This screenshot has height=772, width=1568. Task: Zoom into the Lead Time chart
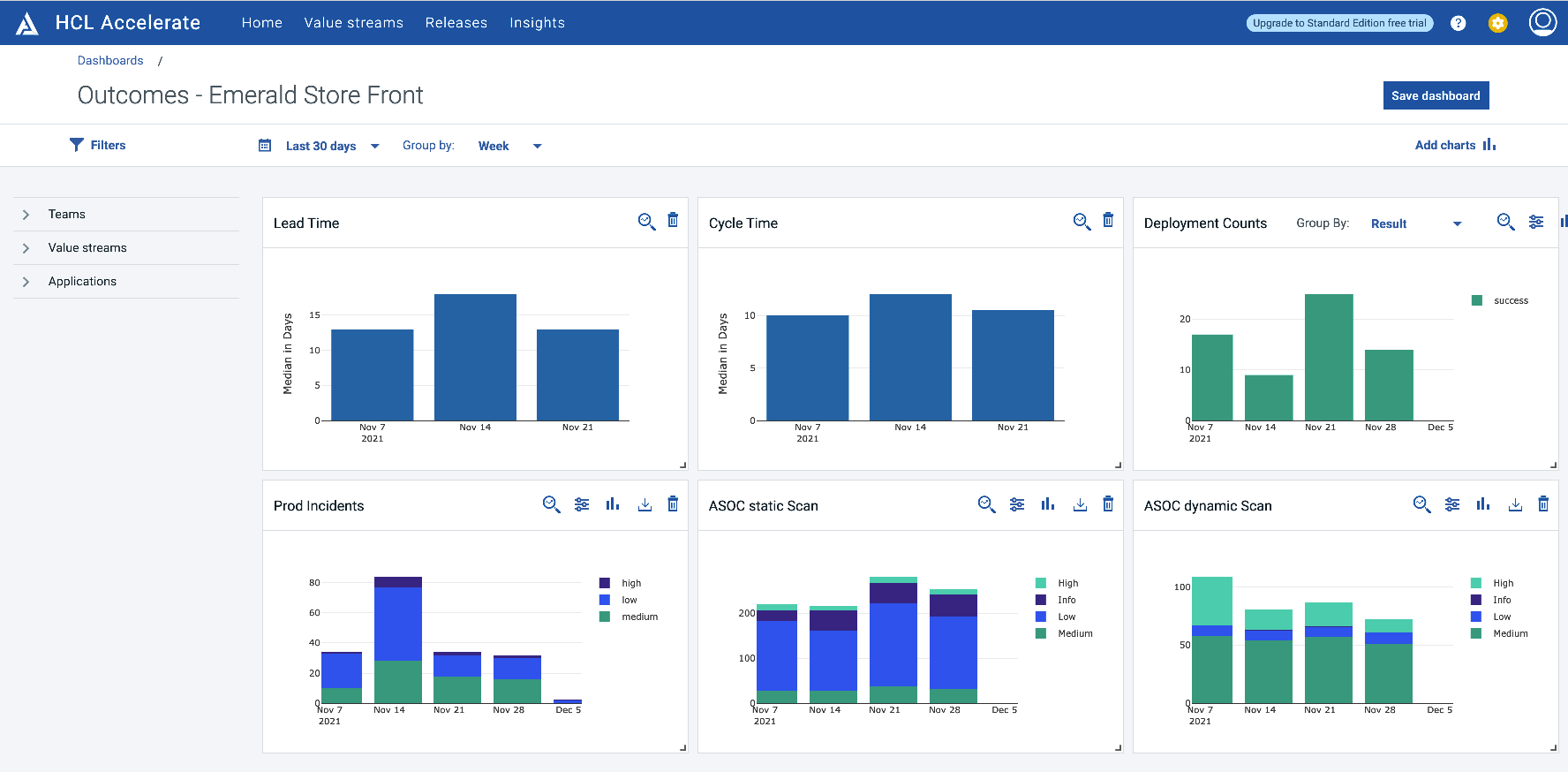tap(646, 222)
